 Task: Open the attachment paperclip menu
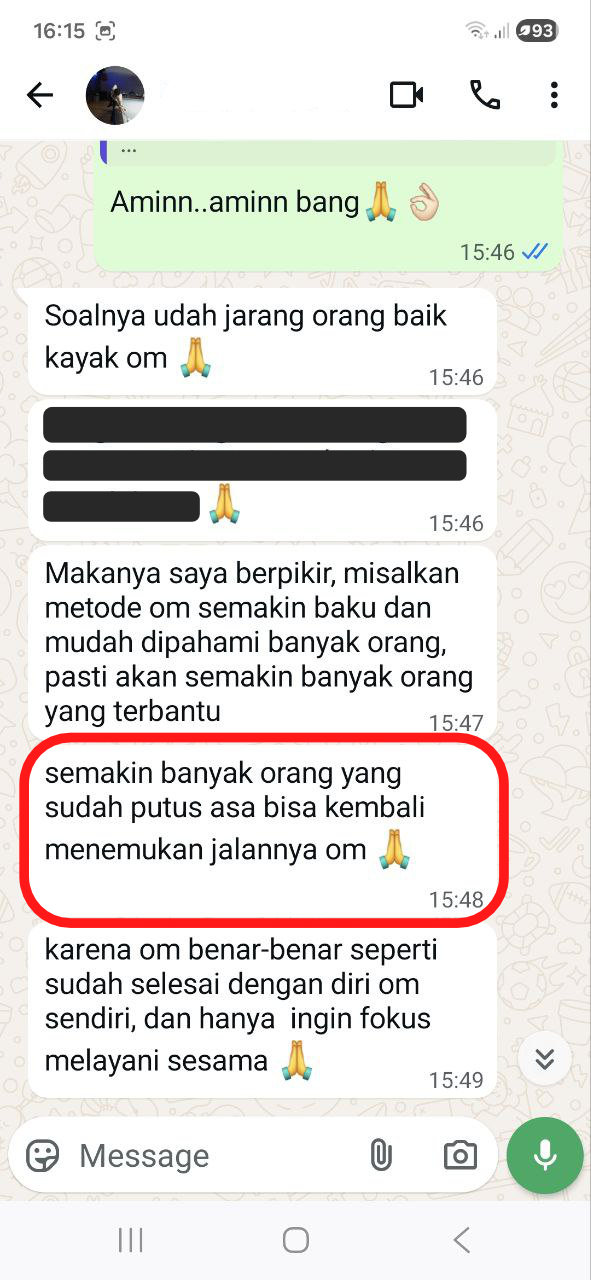[x=380, y=1156]
